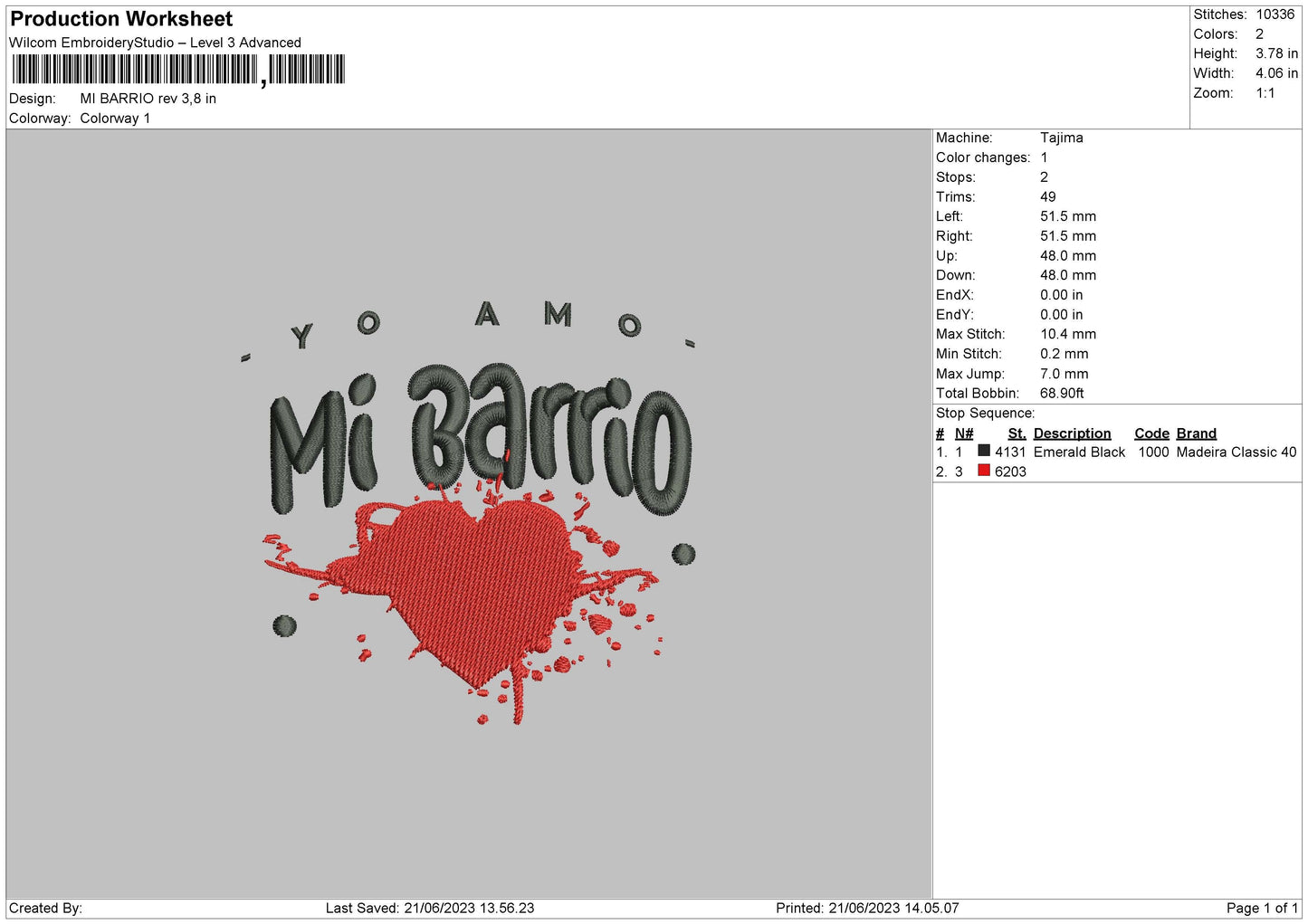This screenshot has height=924, width=1308.
Task: Click the Colors value 2
Action: [1259, 34]
